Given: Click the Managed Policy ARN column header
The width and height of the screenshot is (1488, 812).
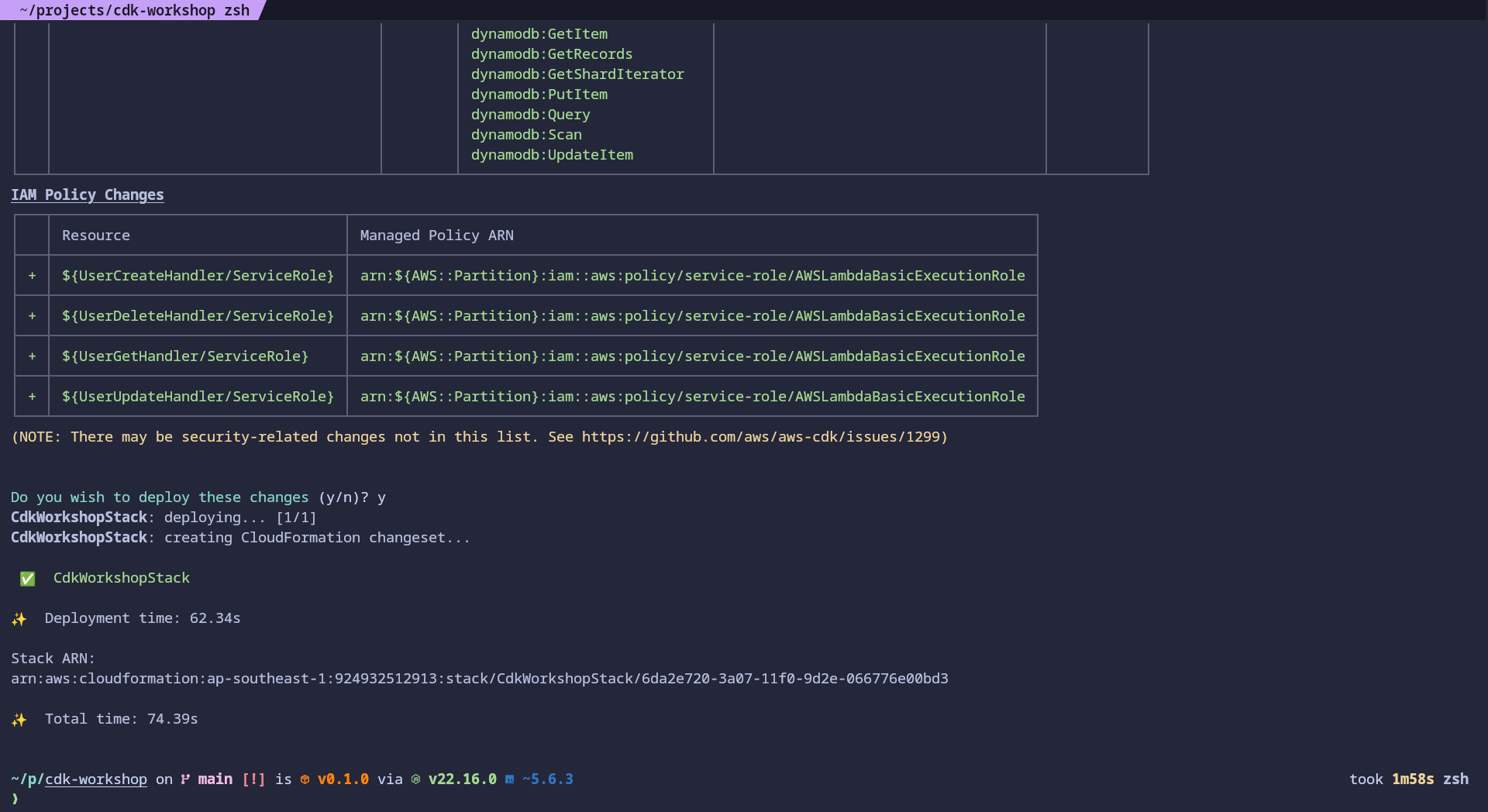Looking at the screenshot, I should [437, 236].
